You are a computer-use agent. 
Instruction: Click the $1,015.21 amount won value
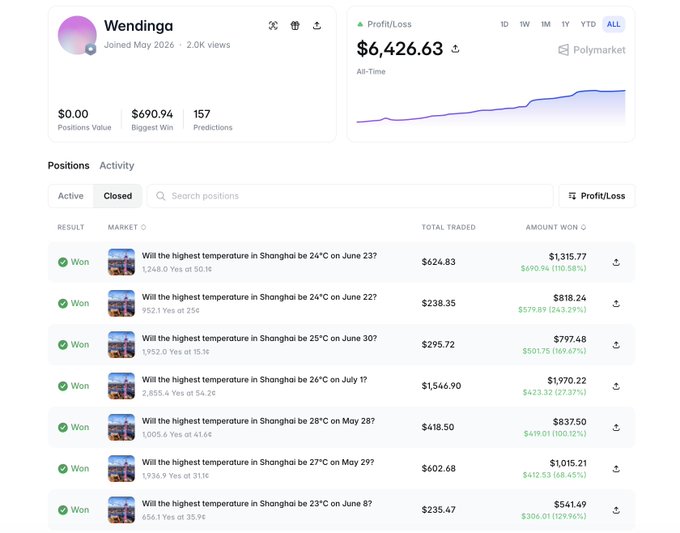568,463
